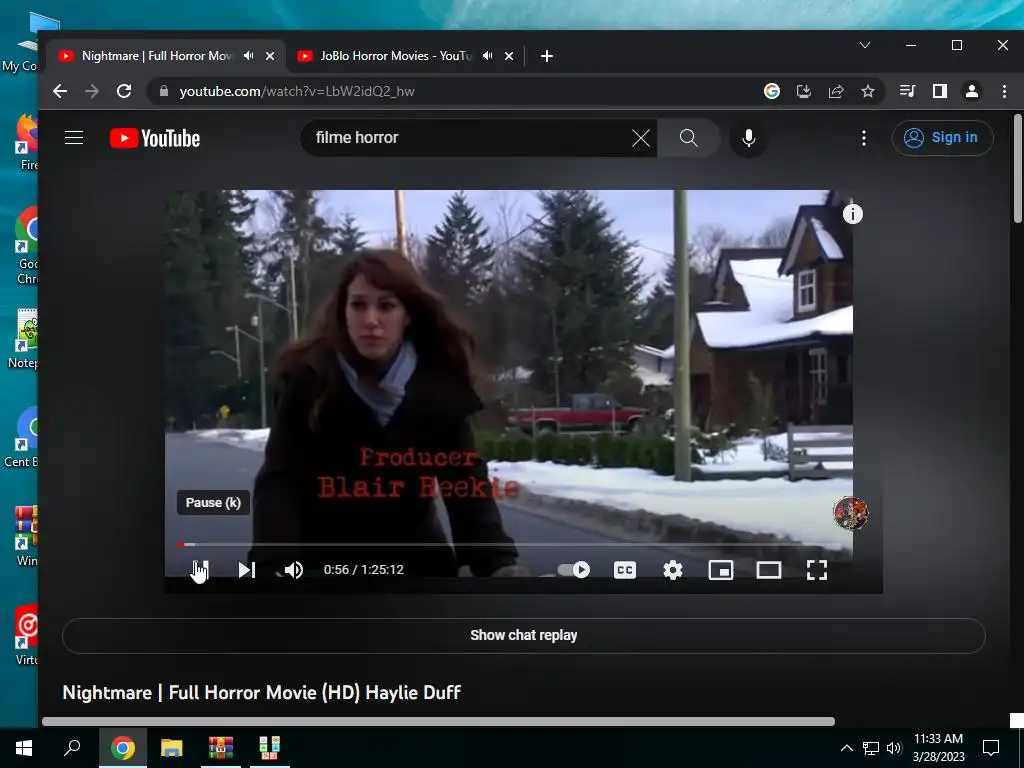Open the video info card icon
Image resolution: width=1024 pixels, height=768 pixels.
(x=853, y=214)
